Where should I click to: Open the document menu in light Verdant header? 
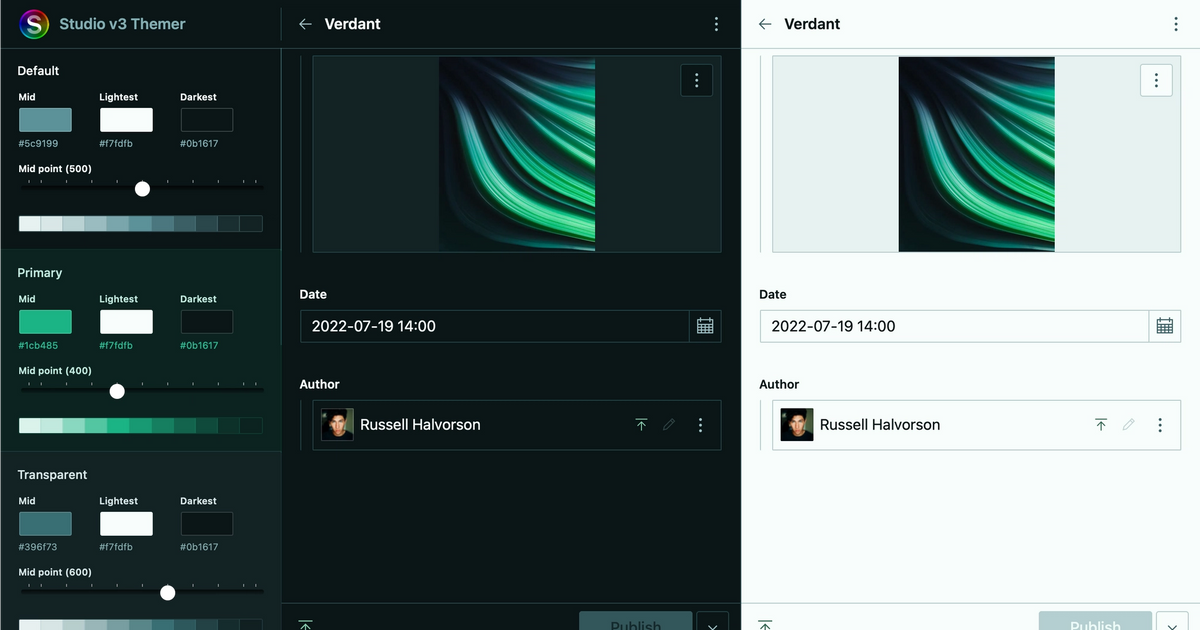1176,24
